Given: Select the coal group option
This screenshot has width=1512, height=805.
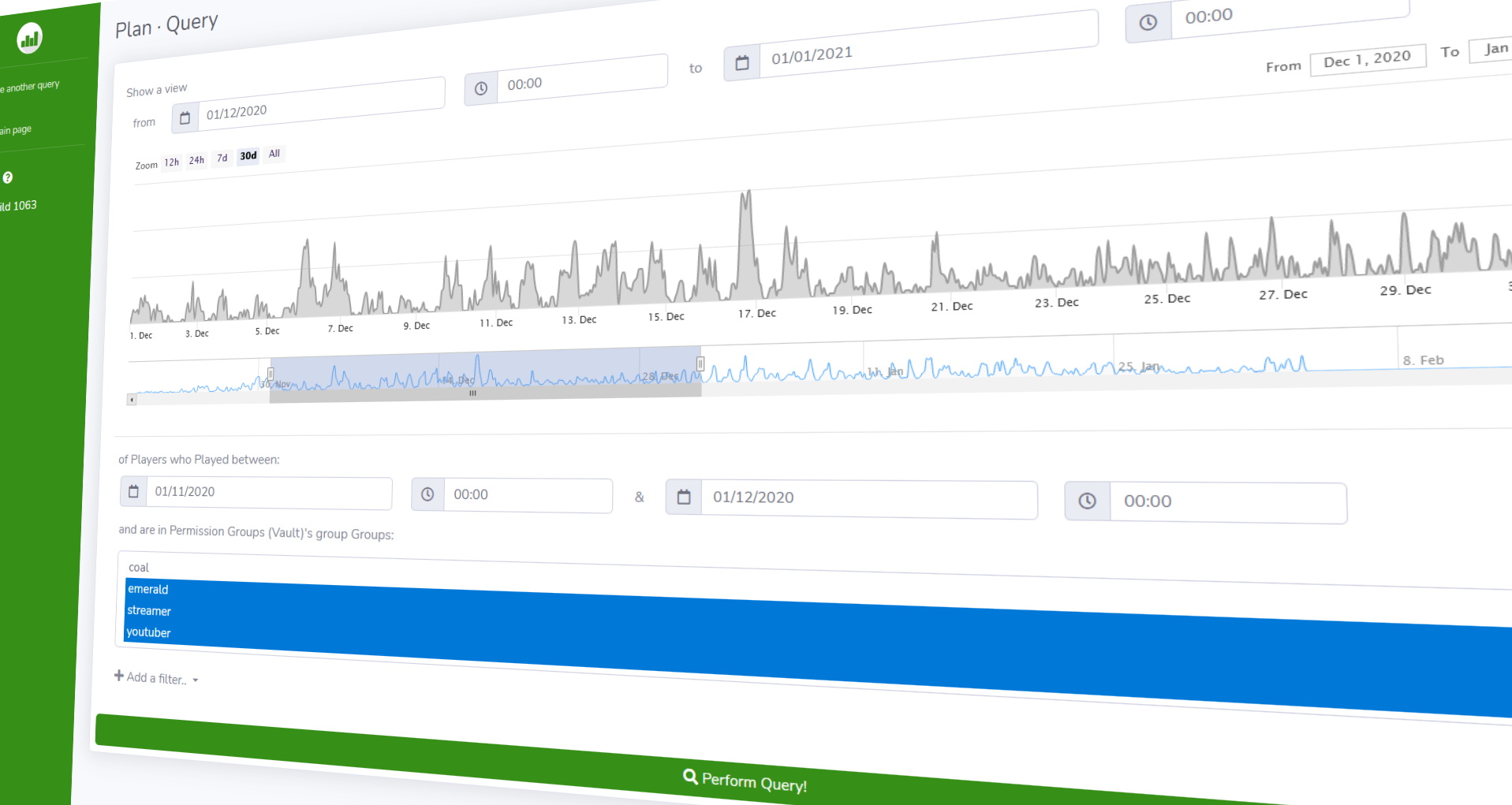Looking at the screenshot, I should 138,567.
